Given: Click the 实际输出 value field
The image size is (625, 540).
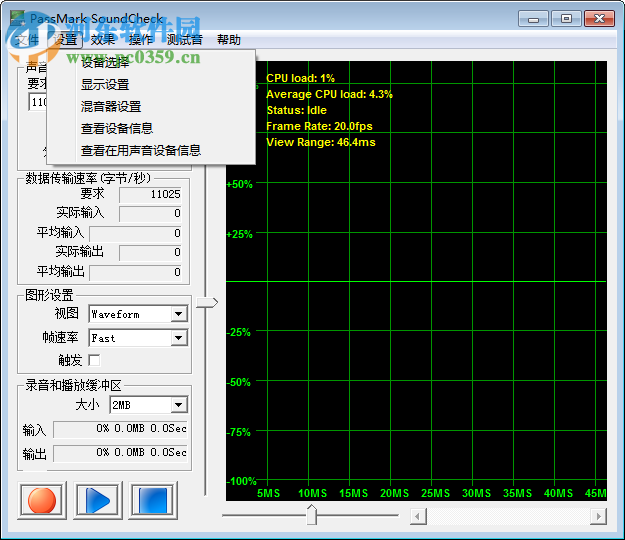Looking at the screenshot, I should (150, 253).
